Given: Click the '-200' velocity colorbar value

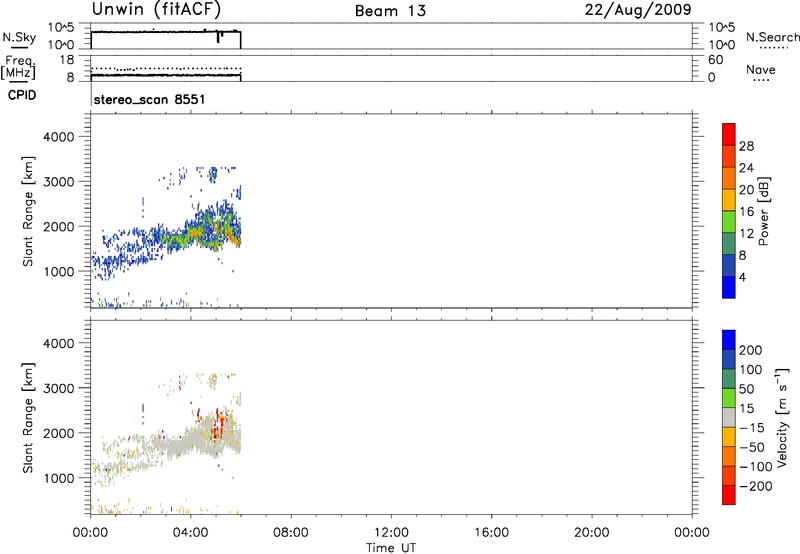Looking at the screenshot, I should (x=755, y=486).
